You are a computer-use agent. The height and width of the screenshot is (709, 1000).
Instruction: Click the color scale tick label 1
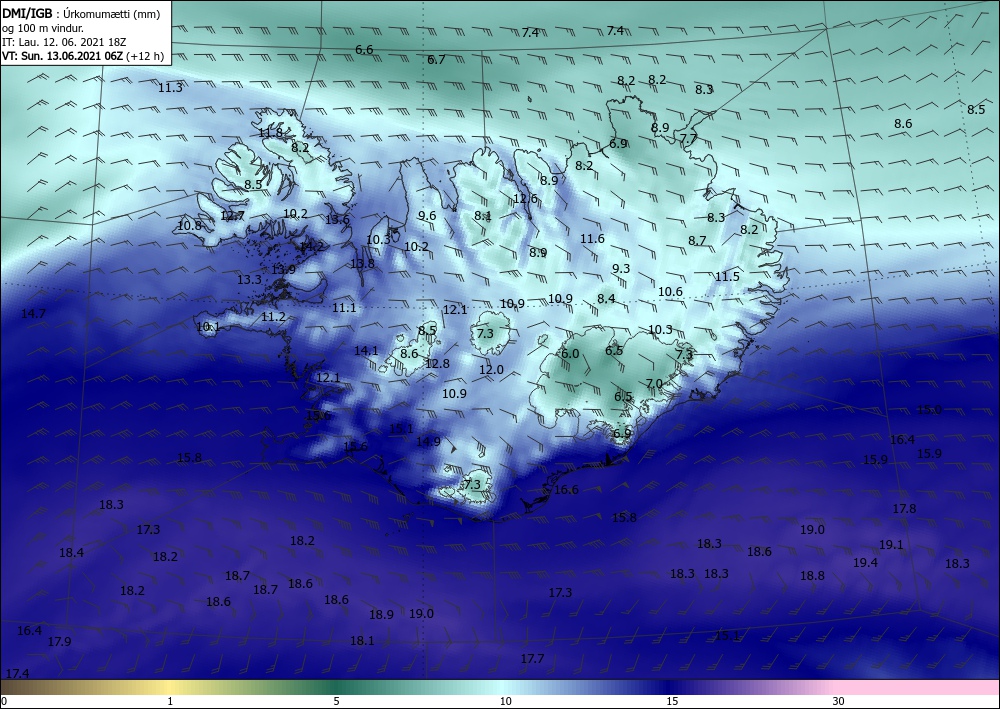(170, 701)
